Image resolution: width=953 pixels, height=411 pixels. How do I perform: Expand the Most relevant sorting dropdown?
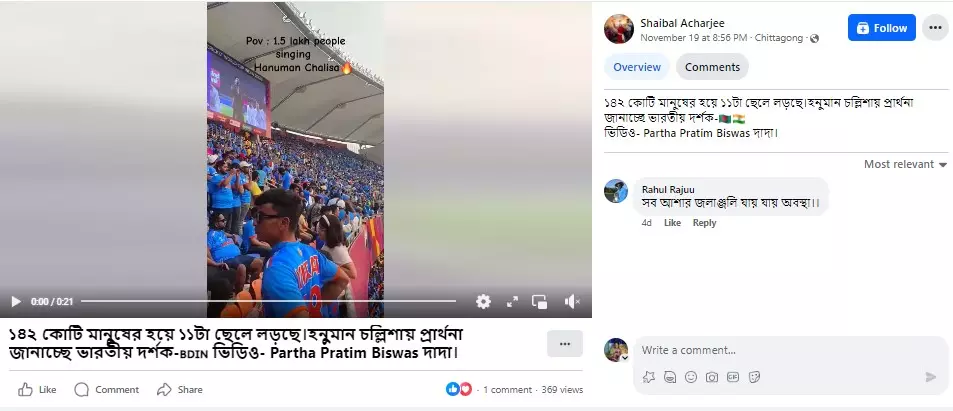tap(905, 164)
